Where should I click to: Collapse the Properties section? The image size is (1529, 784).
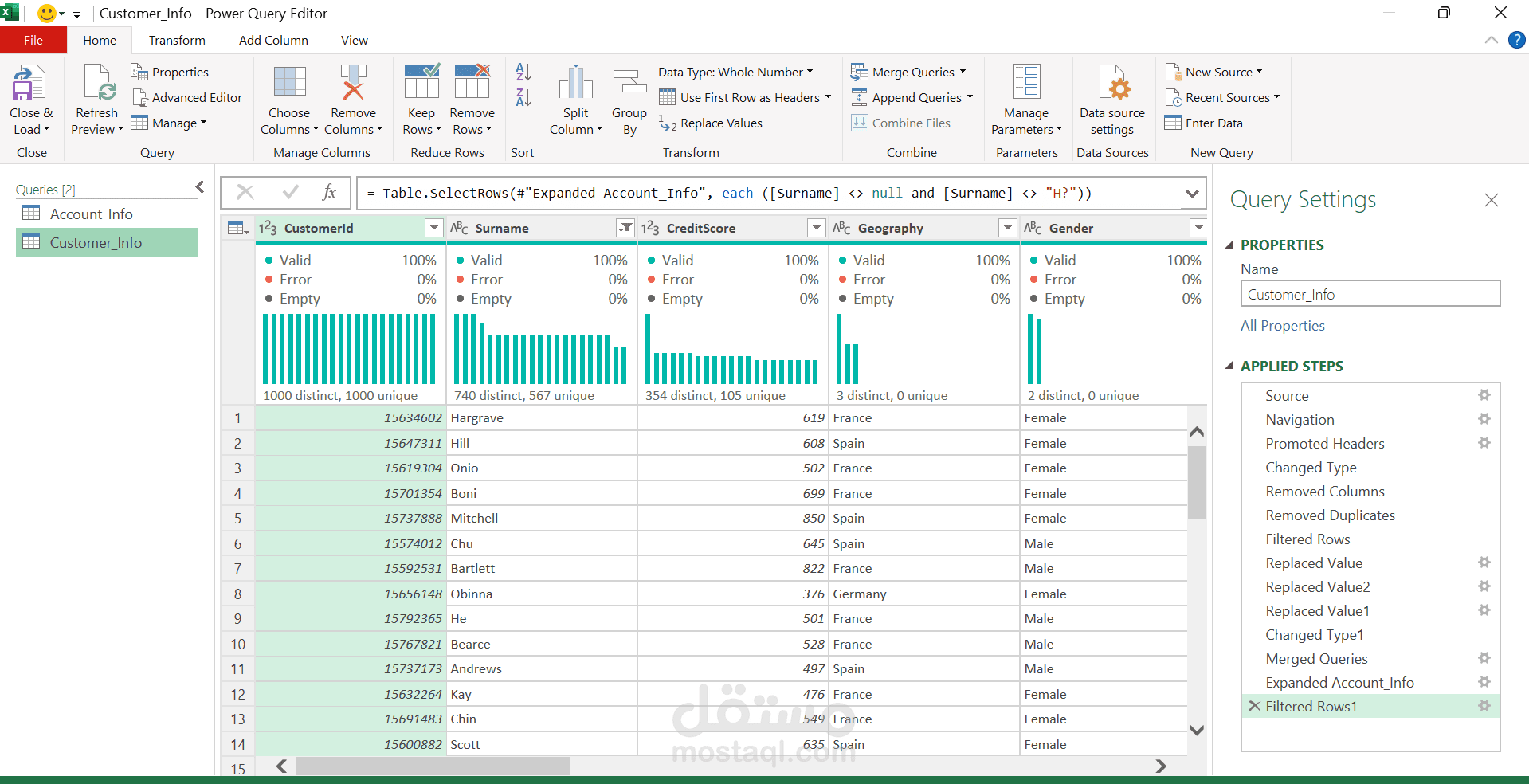[x=1229, y=245]
